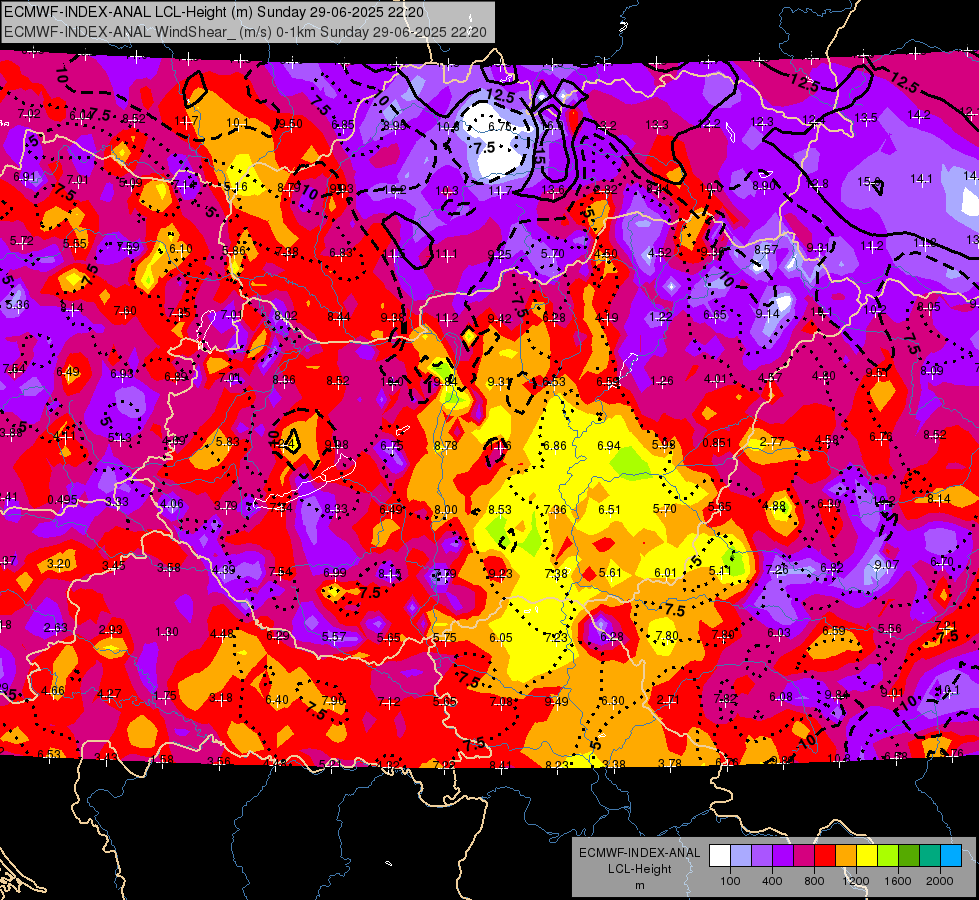
Task: Click the map value 0.851
Action: [x=717, y=443]
